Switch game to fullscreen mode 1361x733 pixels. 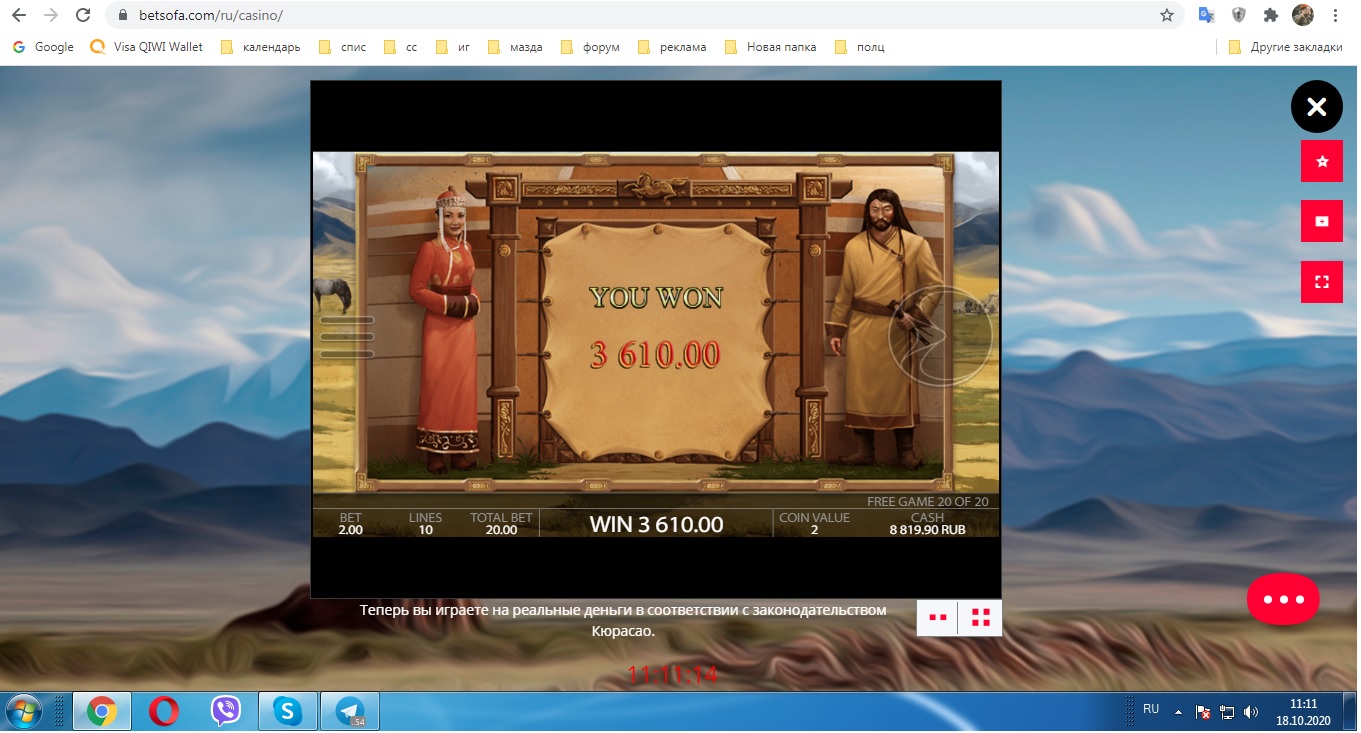pyautogui.click(x=1322, y=282)
